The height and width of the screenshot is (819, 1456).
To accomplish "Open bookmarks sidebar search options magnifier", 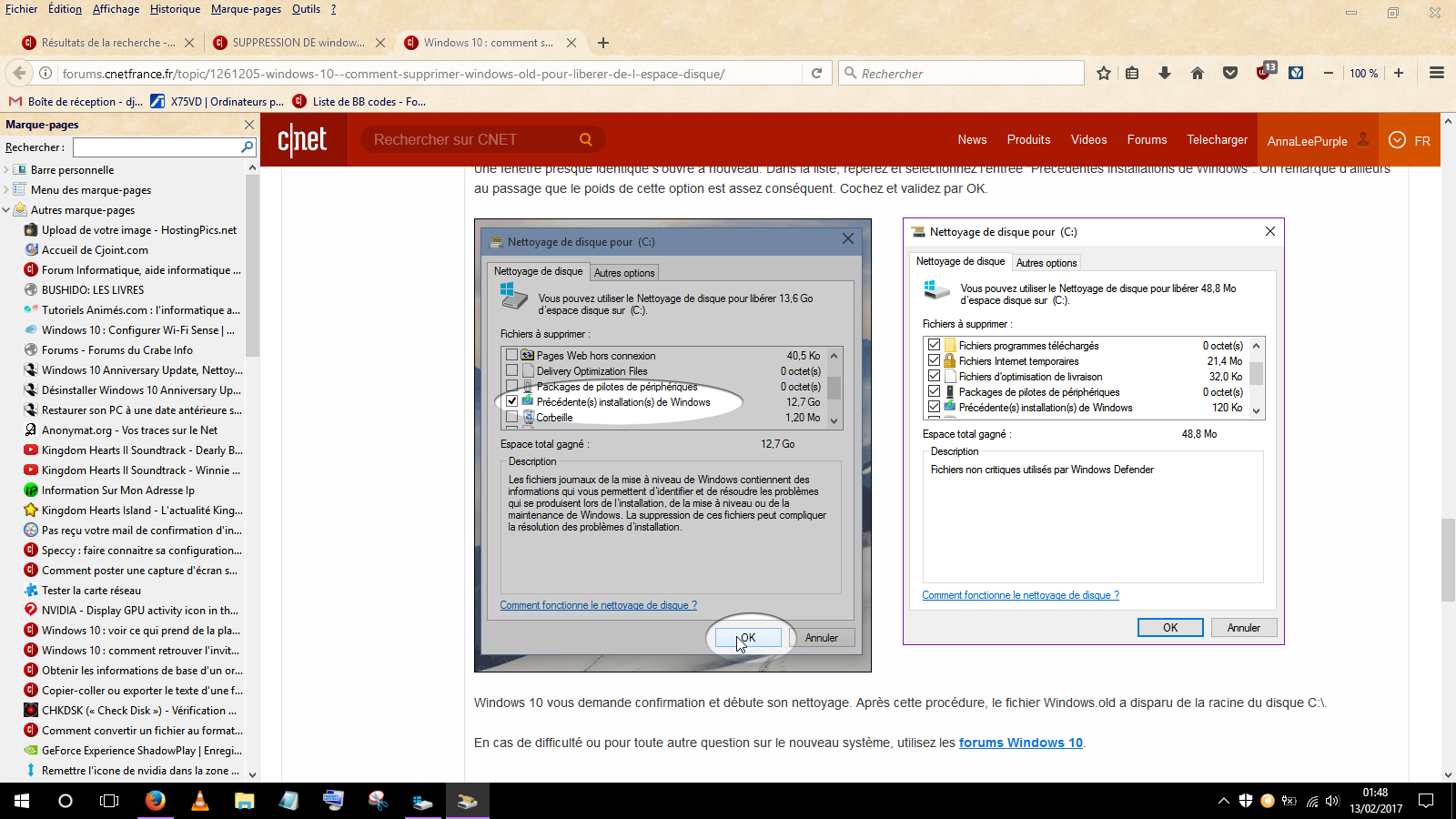I will pyautogui.click(x=247, y=147).
